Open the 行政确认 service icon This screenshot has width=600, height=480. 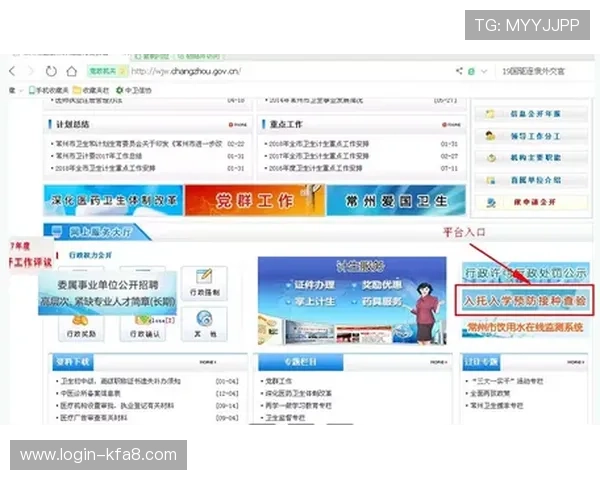(144, 328)
